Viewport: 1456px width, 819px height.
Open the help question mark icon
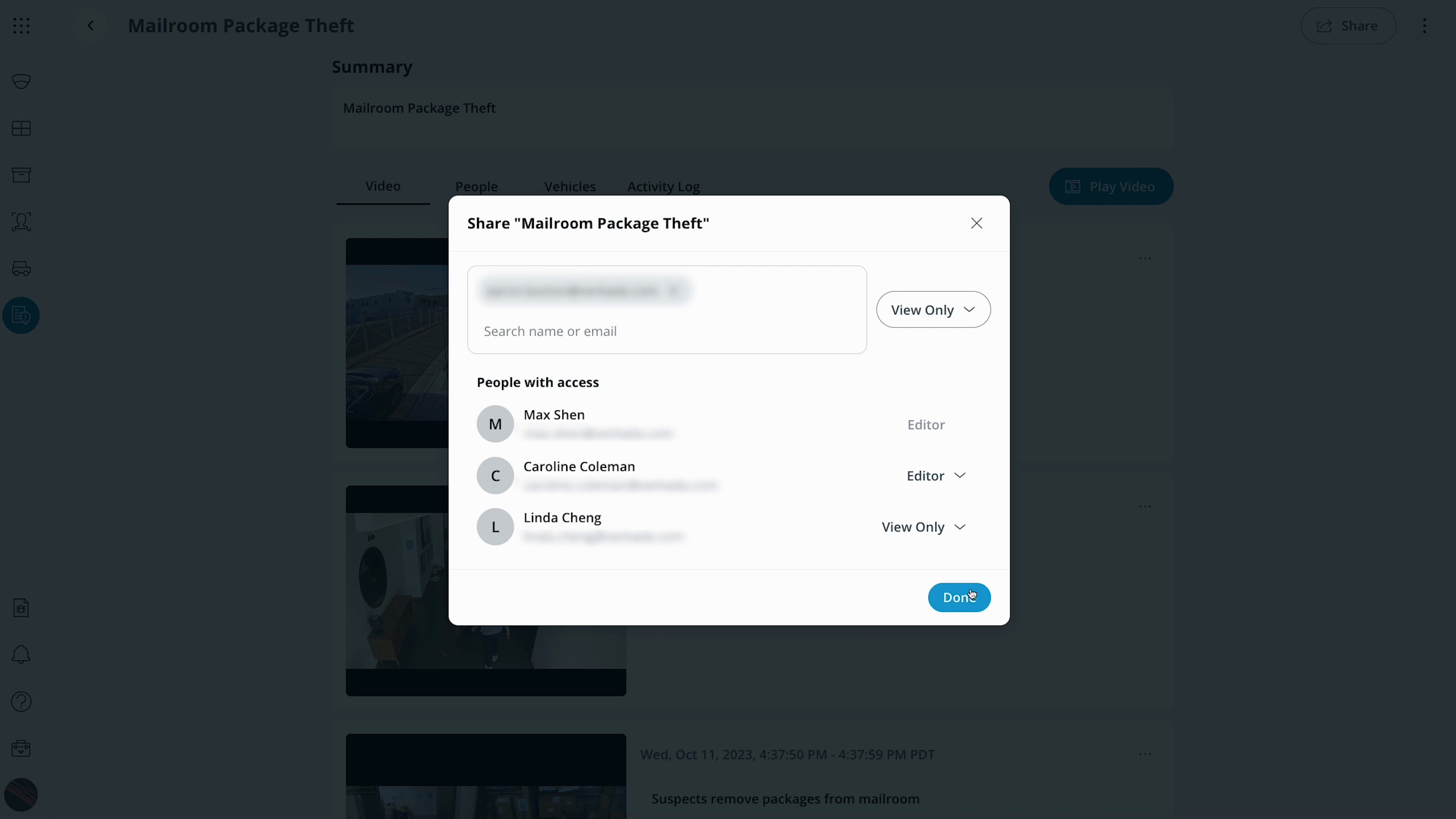coord(21,701)
